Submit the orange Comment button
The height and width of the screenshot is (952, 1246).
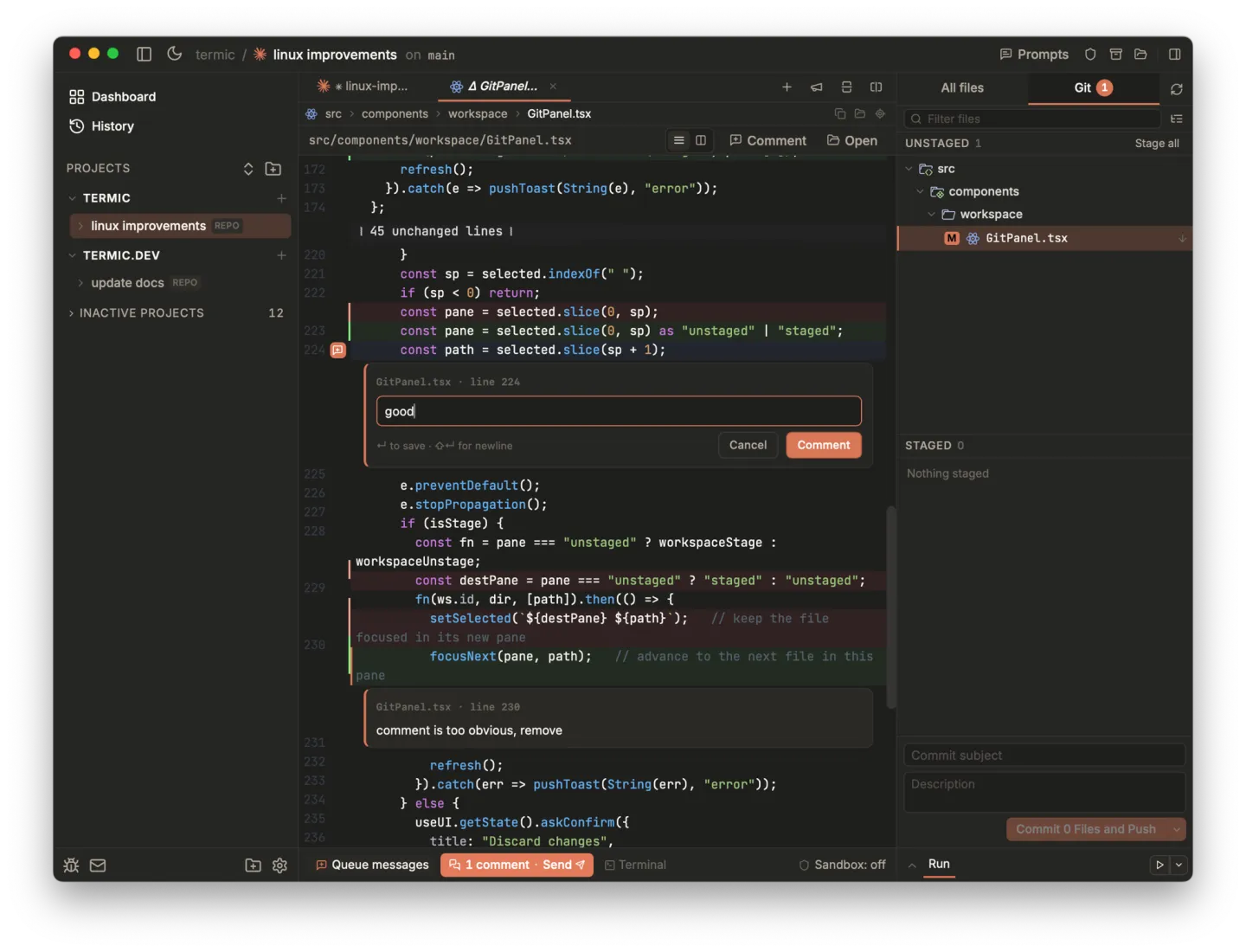tap(824, 445)
